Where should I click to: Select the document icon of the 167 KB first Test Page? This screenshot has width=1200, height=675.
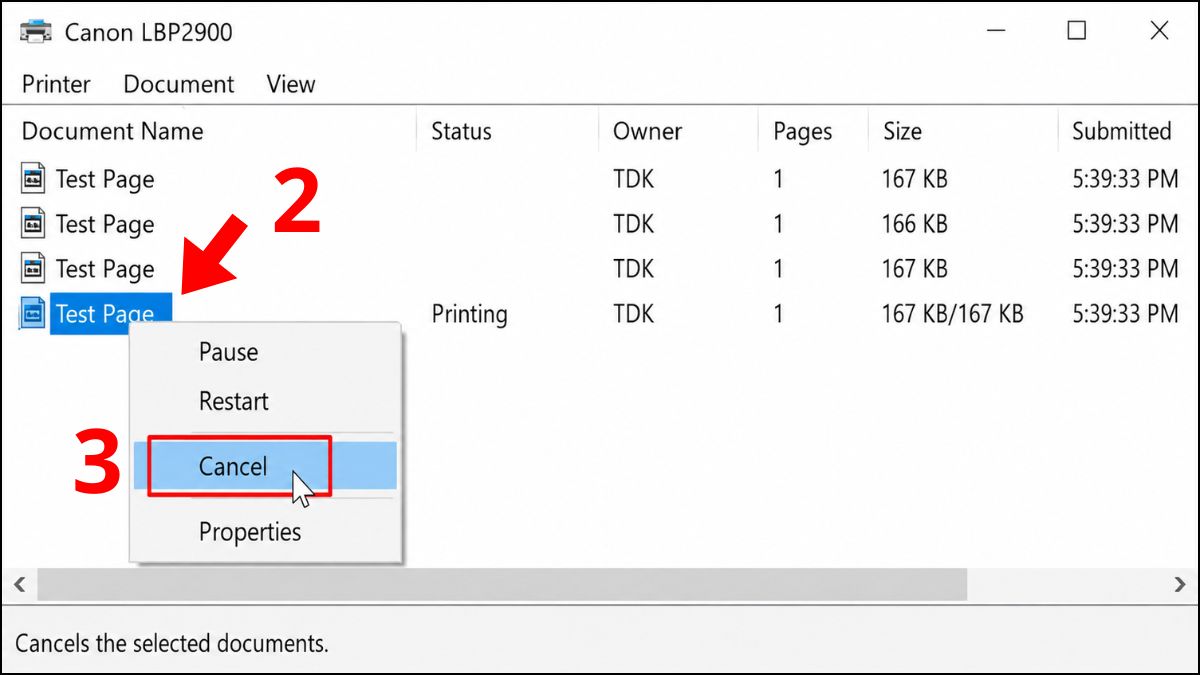[x=34, y=179]
